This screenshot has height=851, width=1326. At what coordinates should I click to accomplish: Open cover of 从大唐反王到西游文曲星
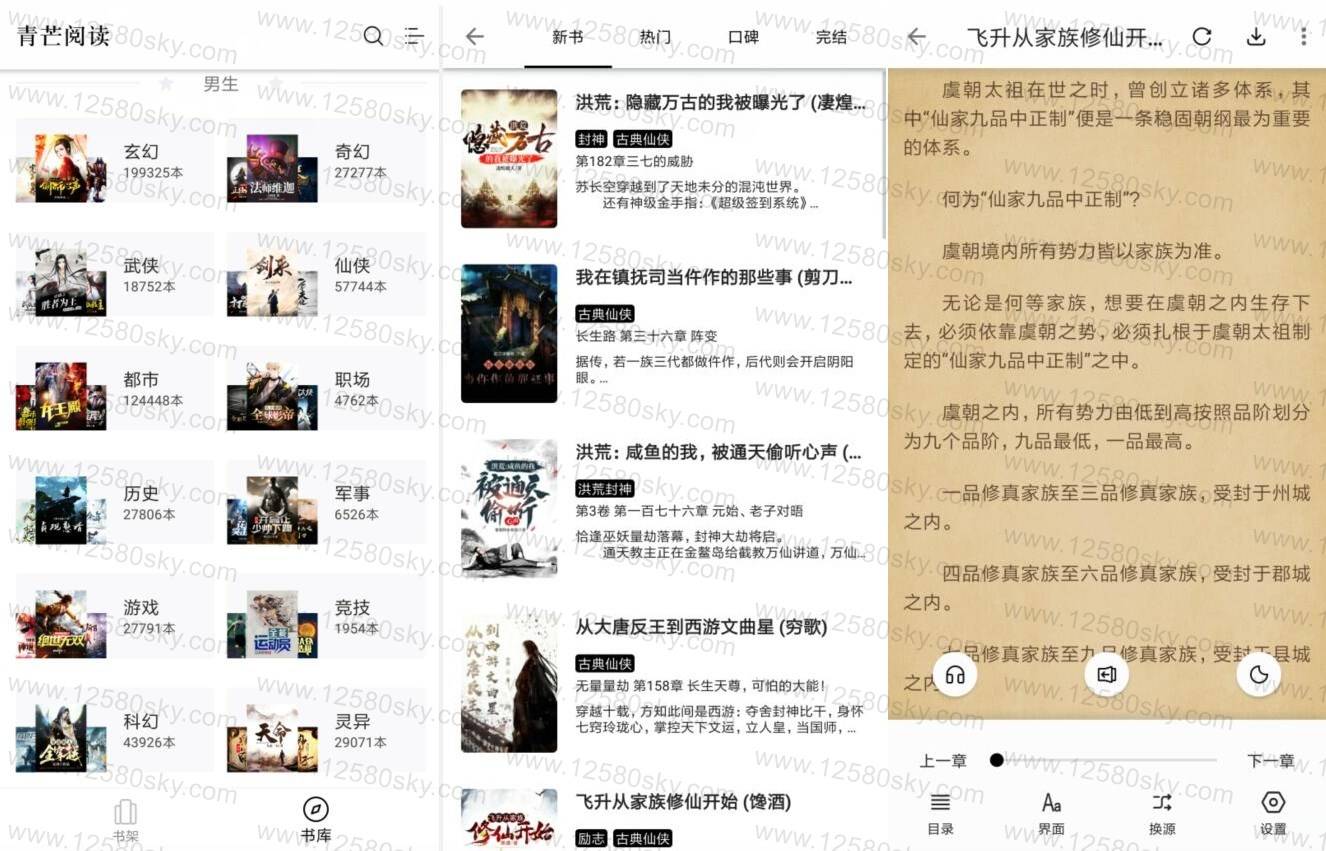(x=509, y=684)
